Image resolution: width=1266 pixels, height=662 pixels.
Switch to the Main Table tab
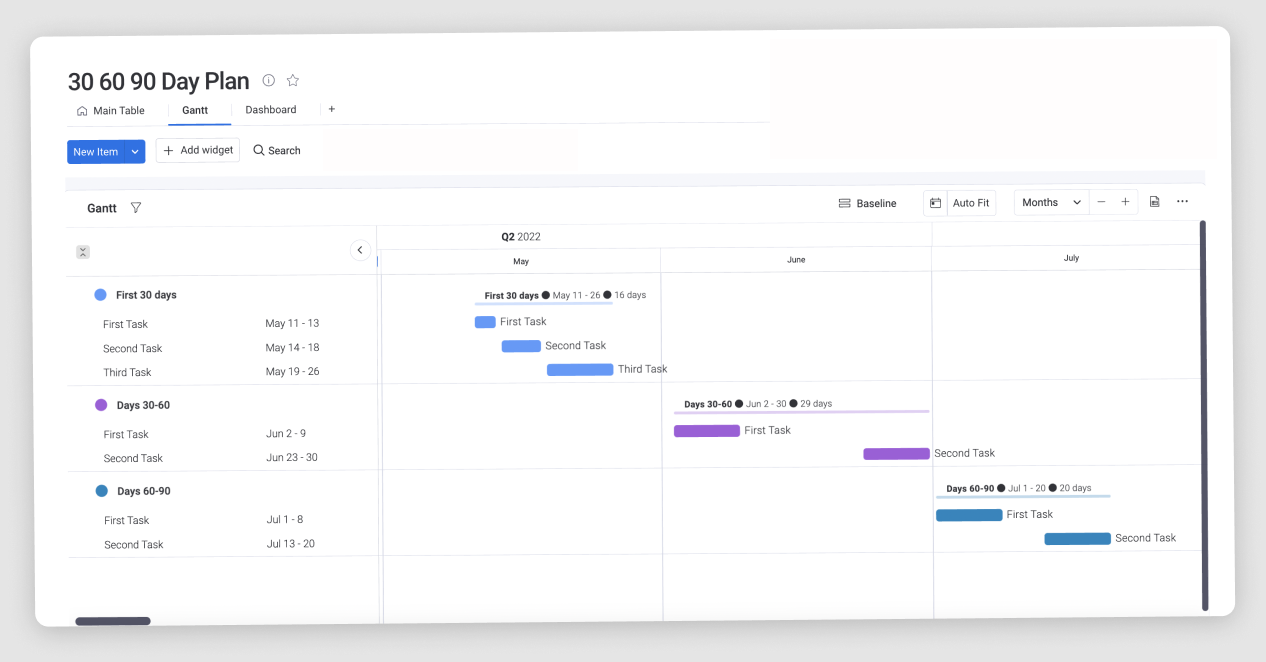point(110,111)
